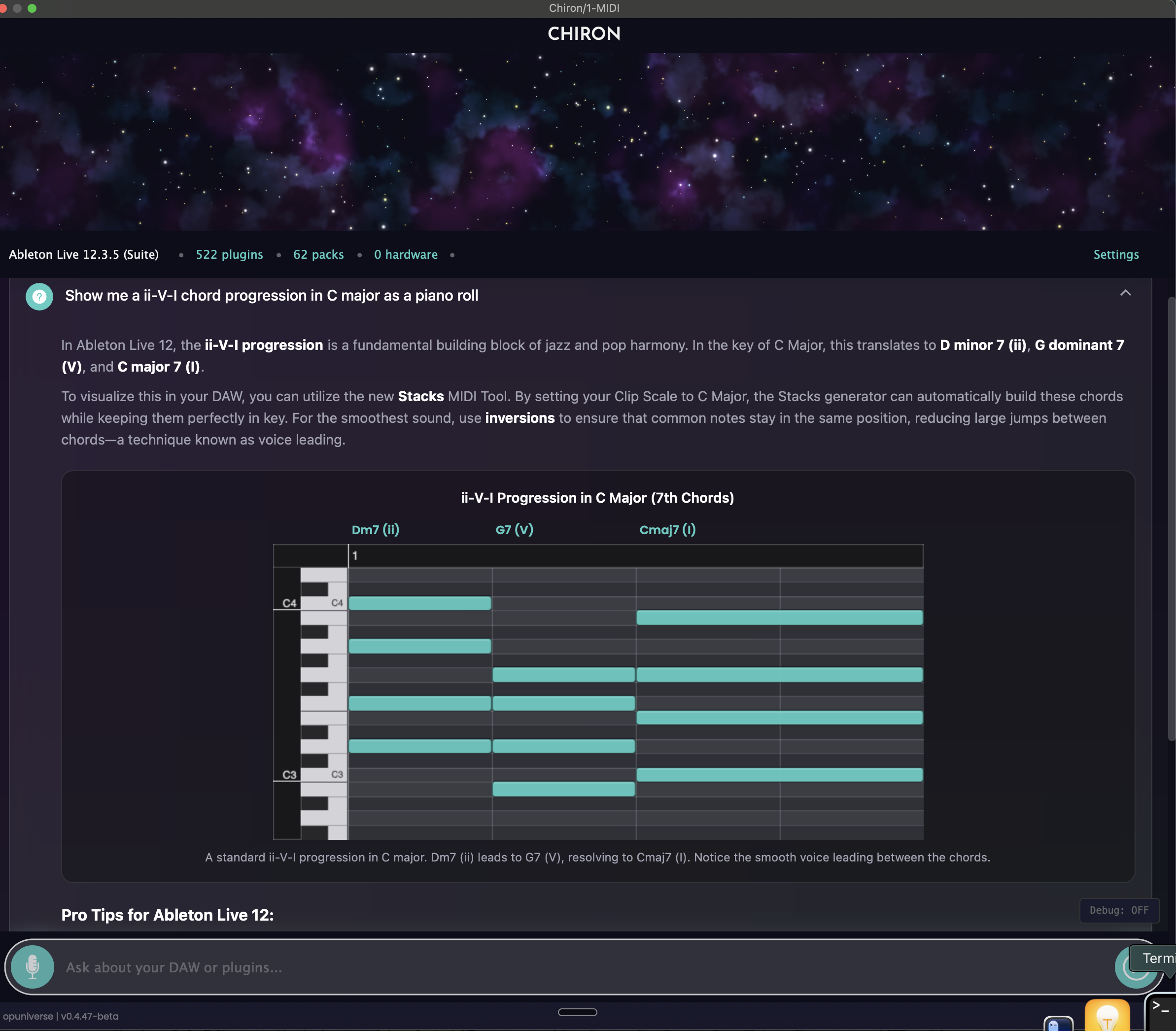The image size is (1176, 1031).
Task: Click the 0 hardware link
Action: pyautogui.click(x=406, y=254)
